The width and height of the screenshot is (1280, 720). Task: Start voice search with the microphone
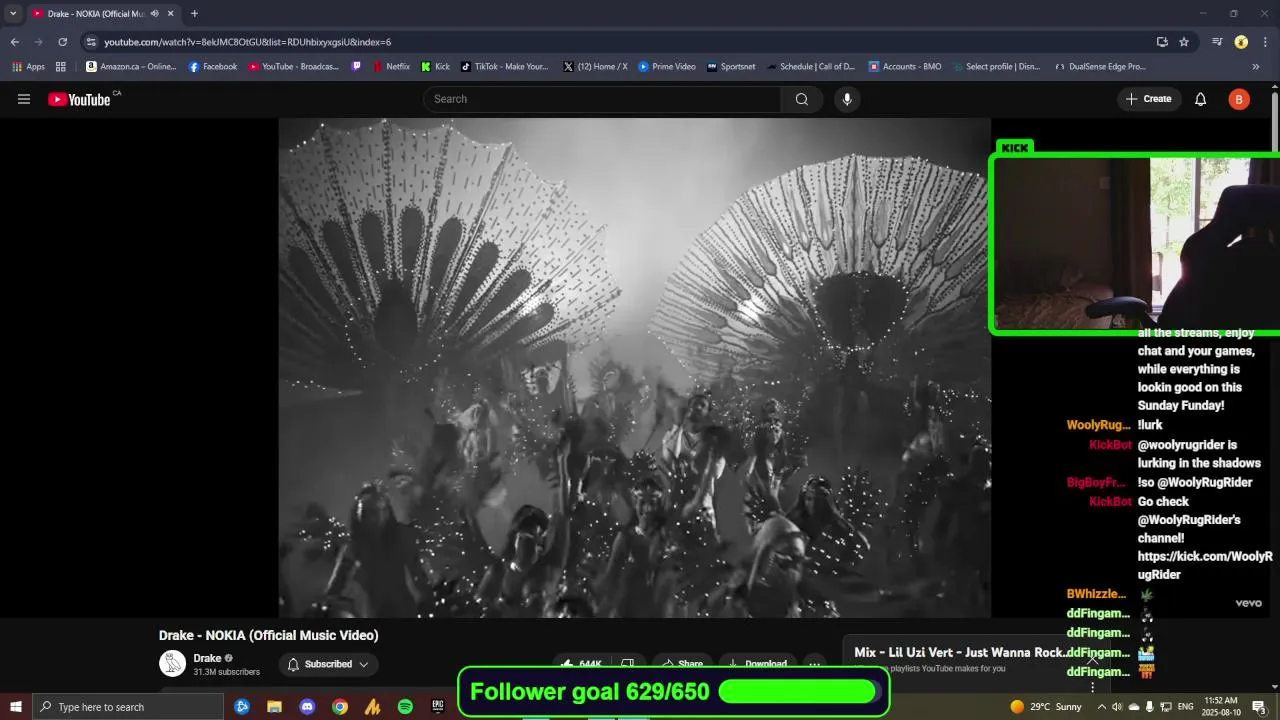point(847,99)
